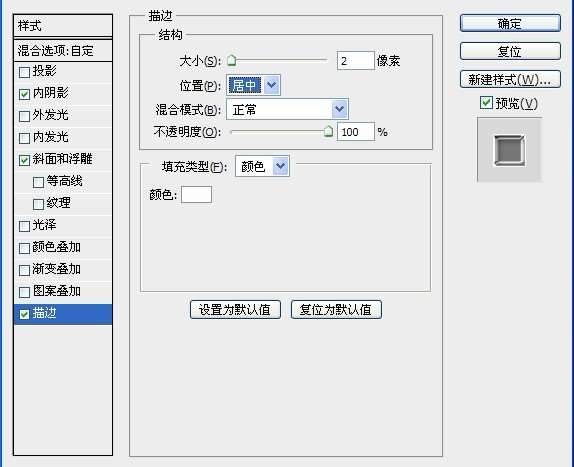Open the white stroke 颜色 swatch
Viewport: 574px width, 467px height.
(196, 194)
